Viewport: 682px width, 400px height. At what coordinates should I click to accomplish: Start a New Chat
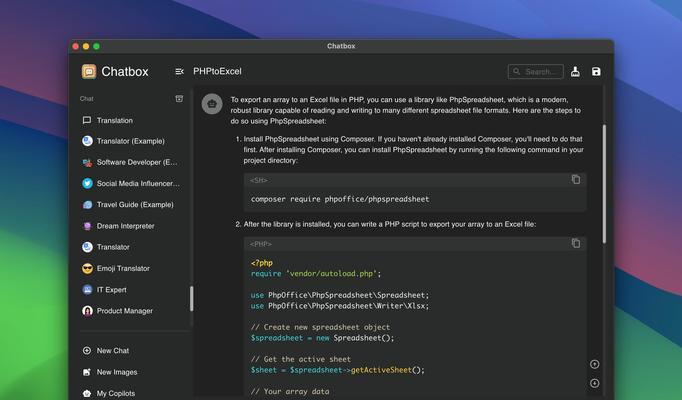pos(112,351)
